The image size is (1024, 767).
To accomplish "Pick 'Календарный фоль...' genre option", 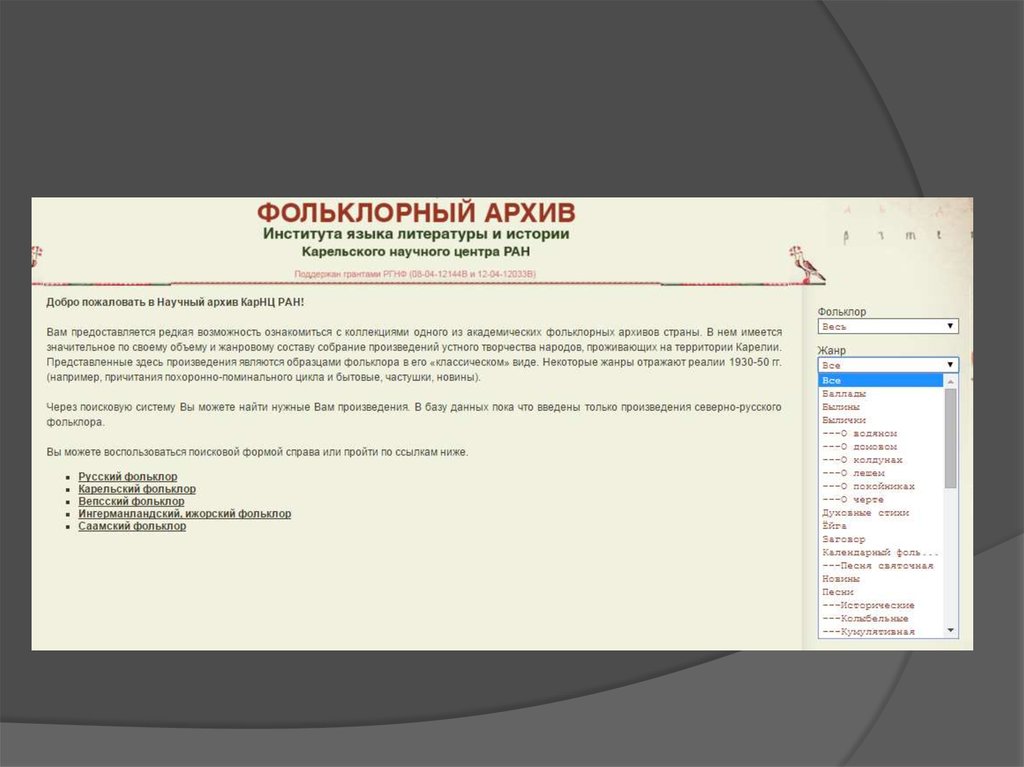I will (x=880, y=552).
